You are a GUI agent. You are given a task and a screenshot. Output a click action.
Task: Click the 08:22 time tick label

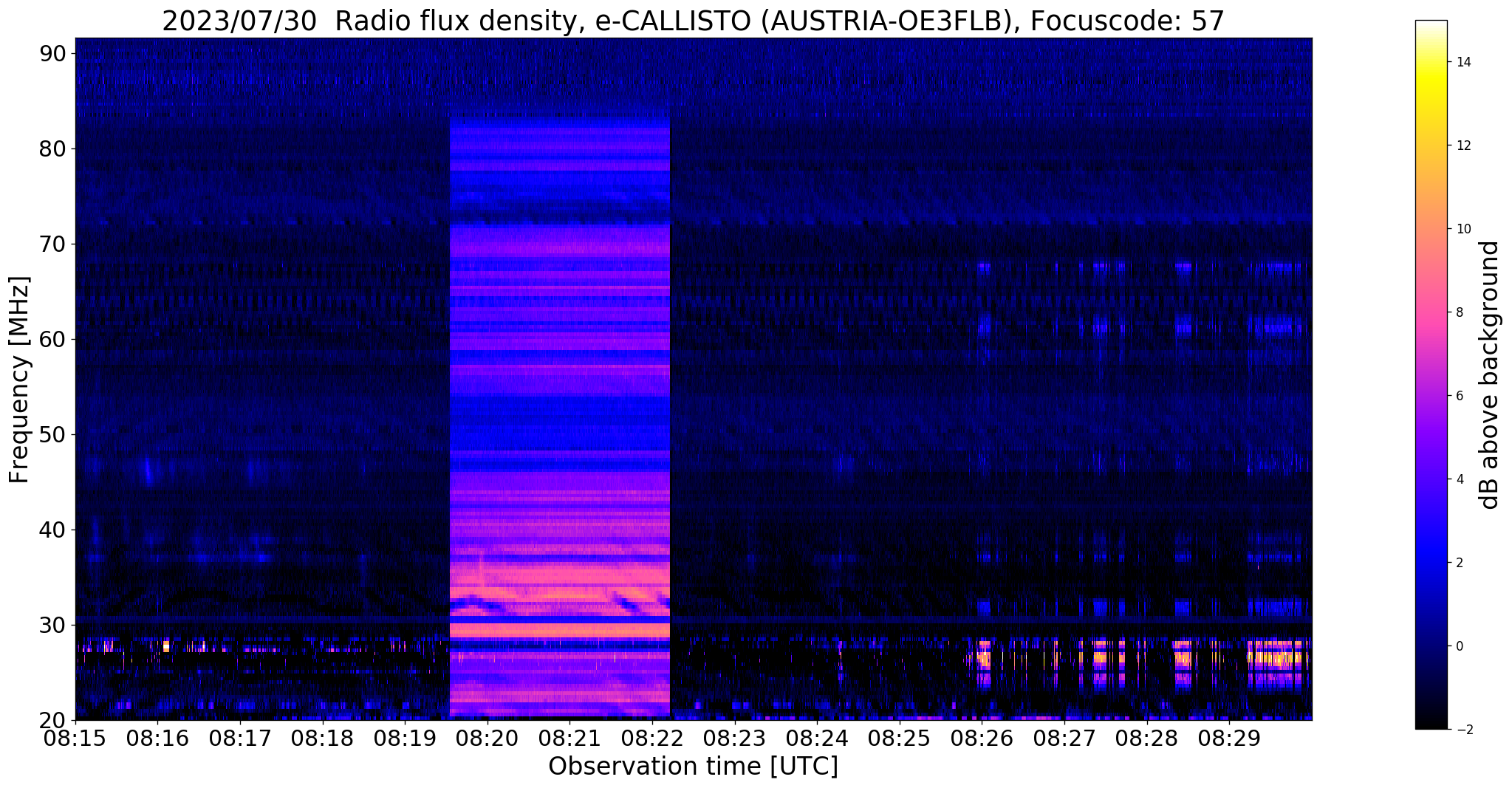point(652,738)
